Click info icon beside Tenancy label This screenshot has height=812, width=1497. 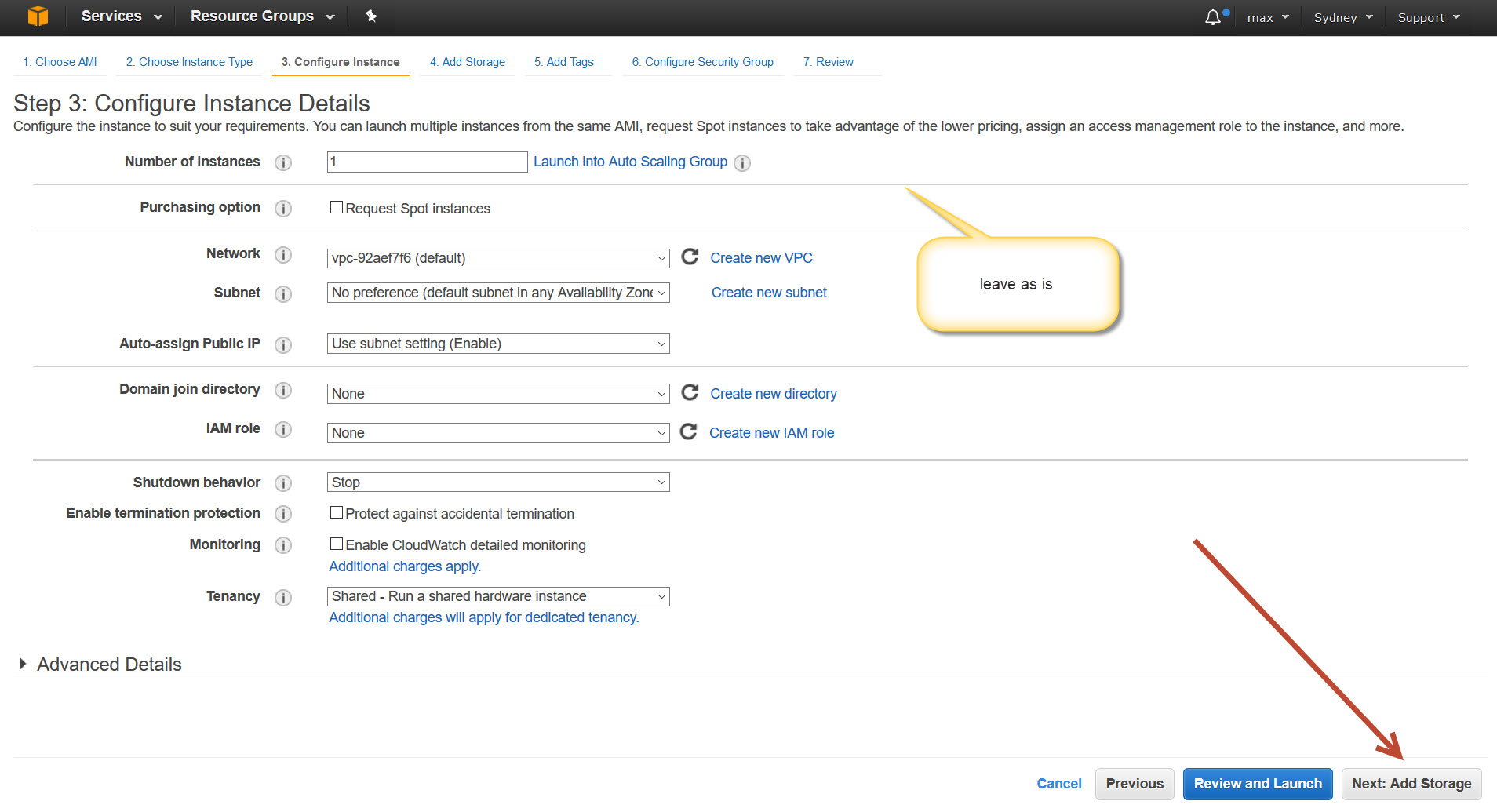click(x=283, y=598)
